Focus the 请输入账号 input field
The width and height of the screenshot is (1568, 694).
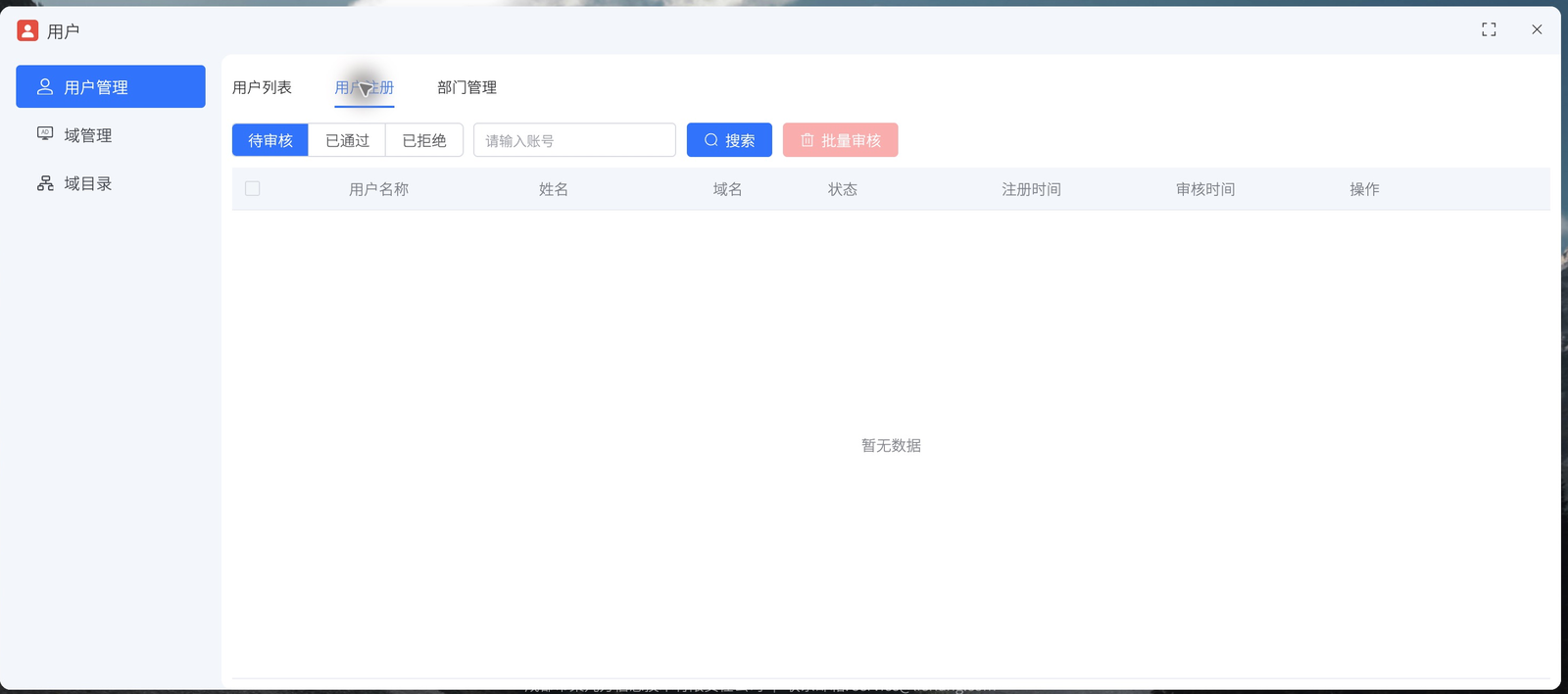pyautogui.click(x=574, y=140)
